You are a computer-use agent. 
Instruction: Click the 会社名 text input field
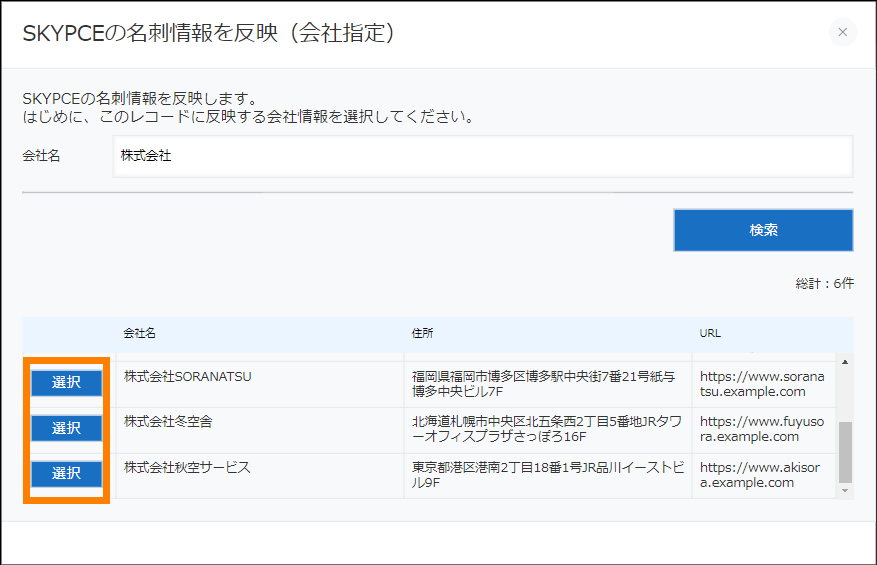tap(482, 156)
